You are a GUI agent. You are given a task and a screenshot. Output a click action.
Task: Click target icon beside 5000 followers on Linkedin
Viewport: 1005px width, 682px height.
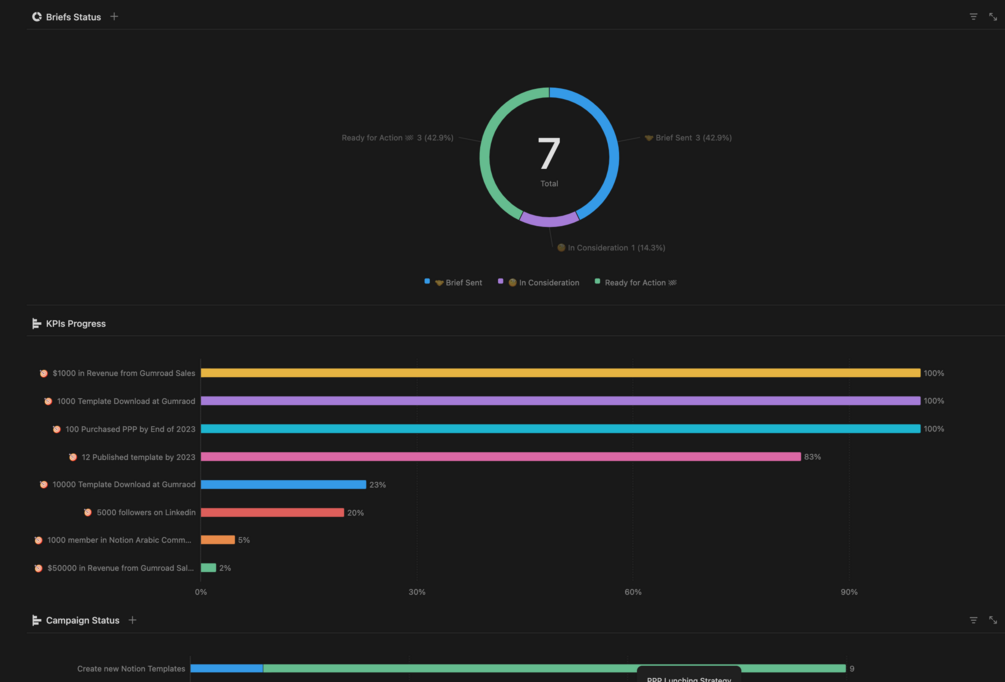point(88,512)
